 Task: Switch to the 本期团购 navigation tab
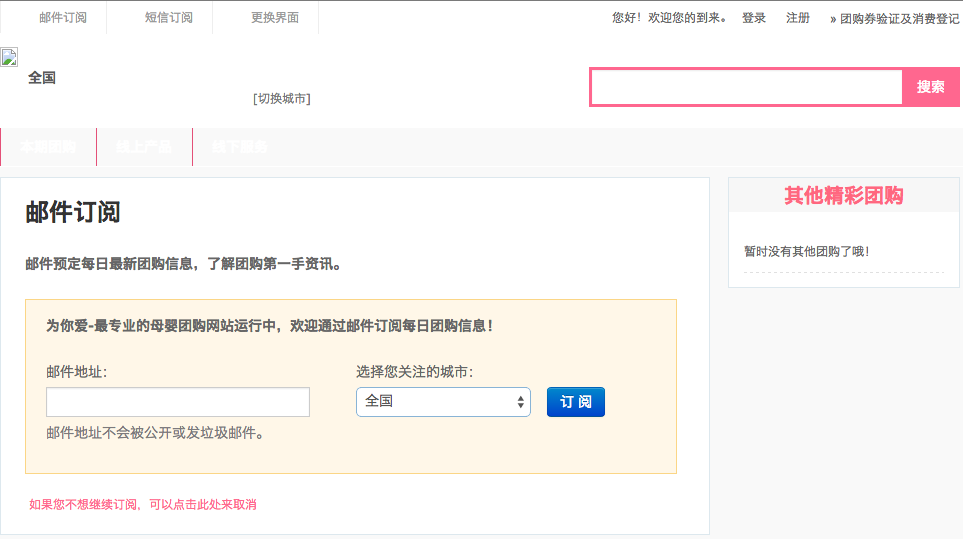click(x=48, y=147)
